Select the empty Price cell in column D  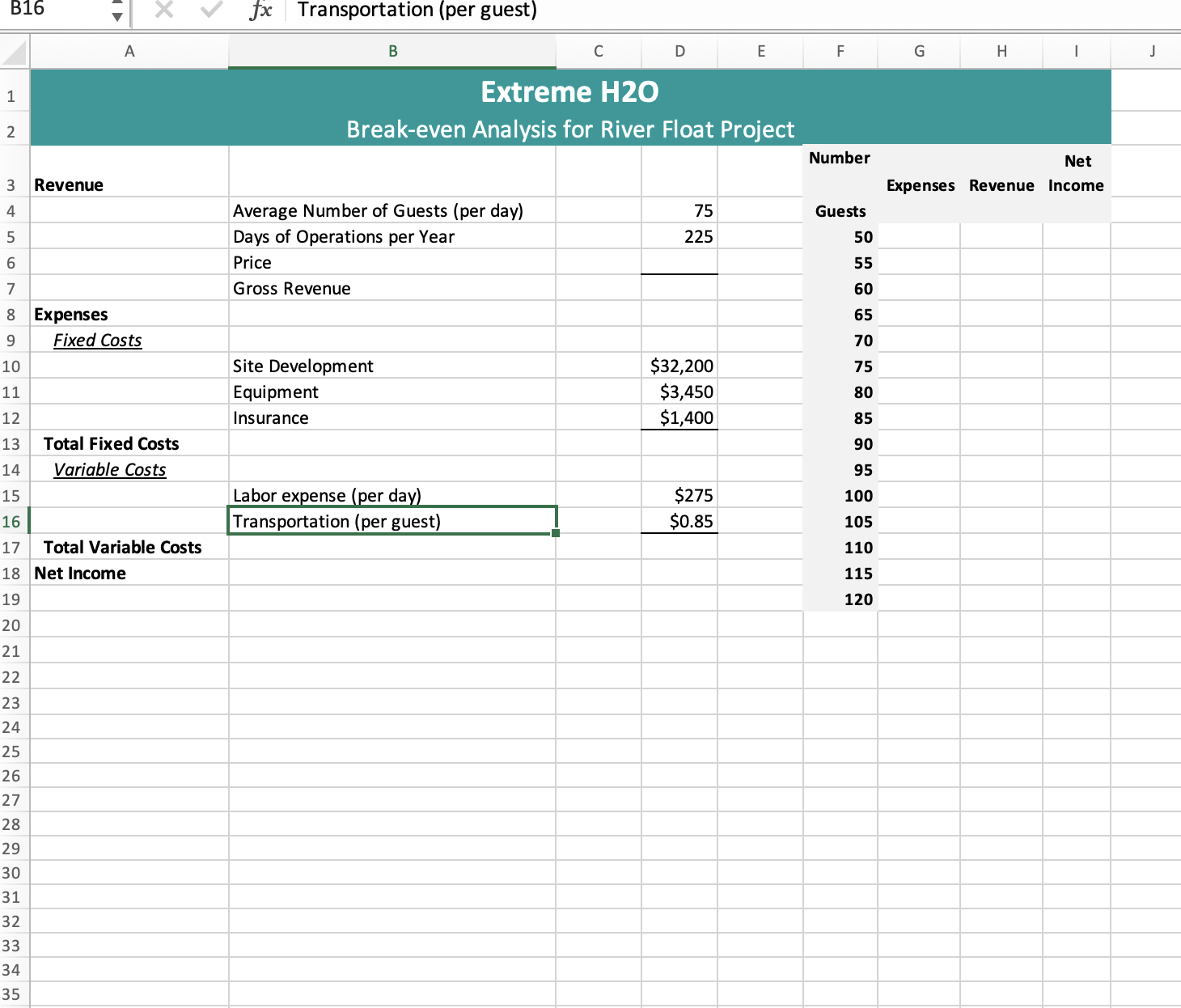click(x=679, y=262)
